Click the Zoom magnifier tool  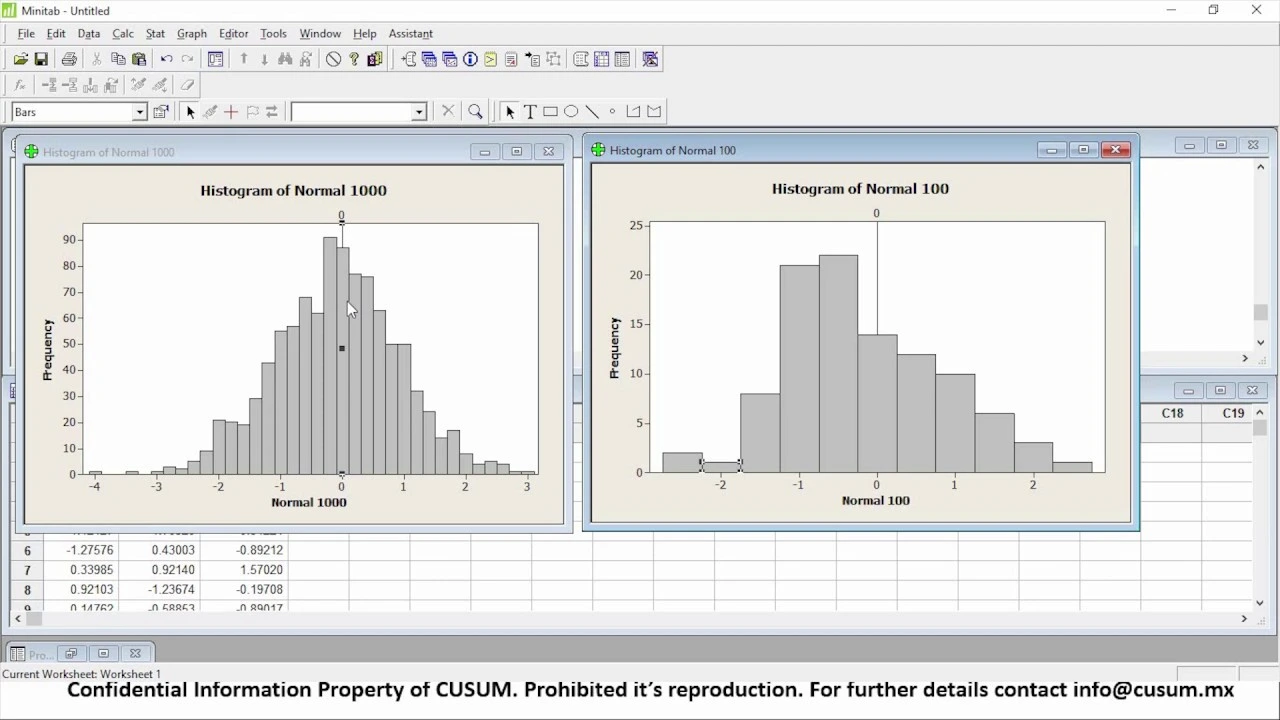click(476, 112)
